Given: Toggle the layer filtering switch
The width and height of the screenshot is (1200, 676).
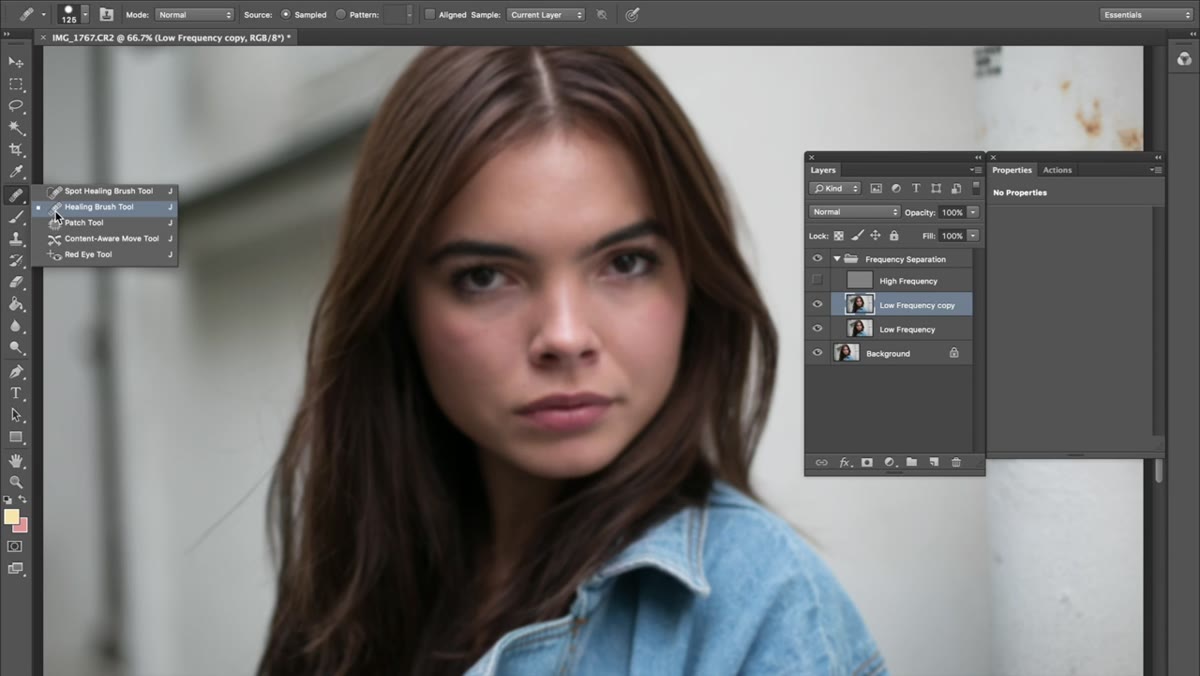Looking at the screenshot, I should pyautogui.click(x=977, y=188).
